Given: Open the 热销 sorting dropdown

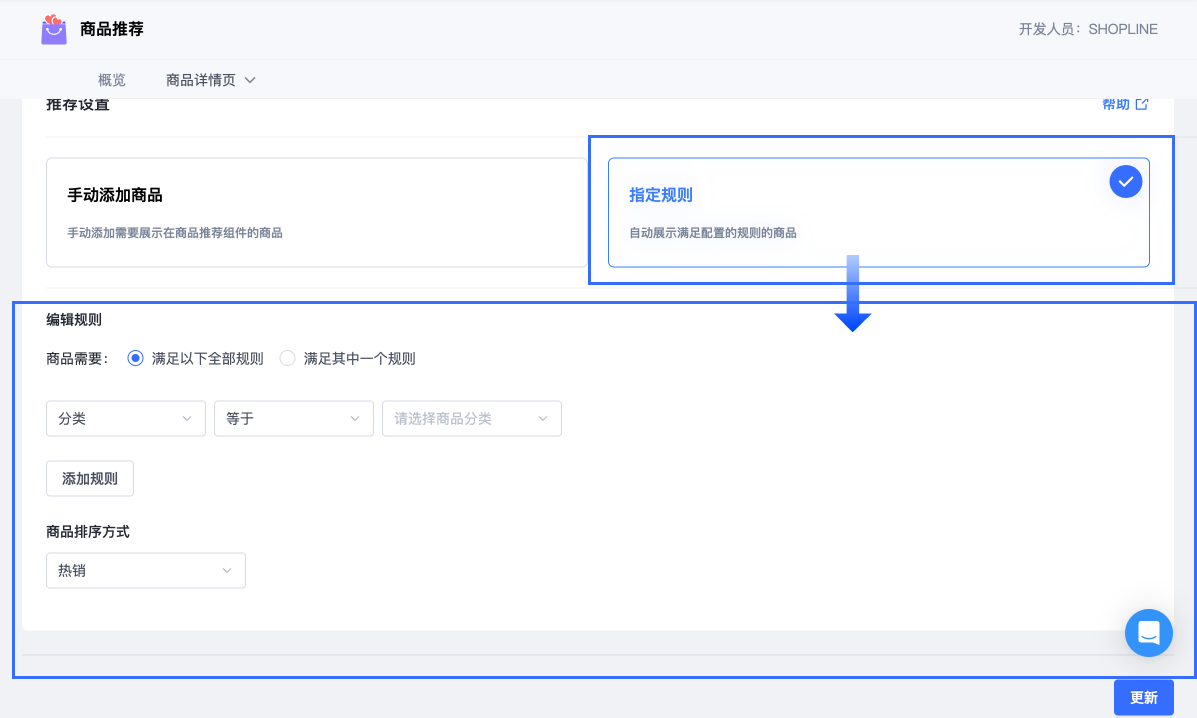Looking at the screenshot, I should [146, 570].
